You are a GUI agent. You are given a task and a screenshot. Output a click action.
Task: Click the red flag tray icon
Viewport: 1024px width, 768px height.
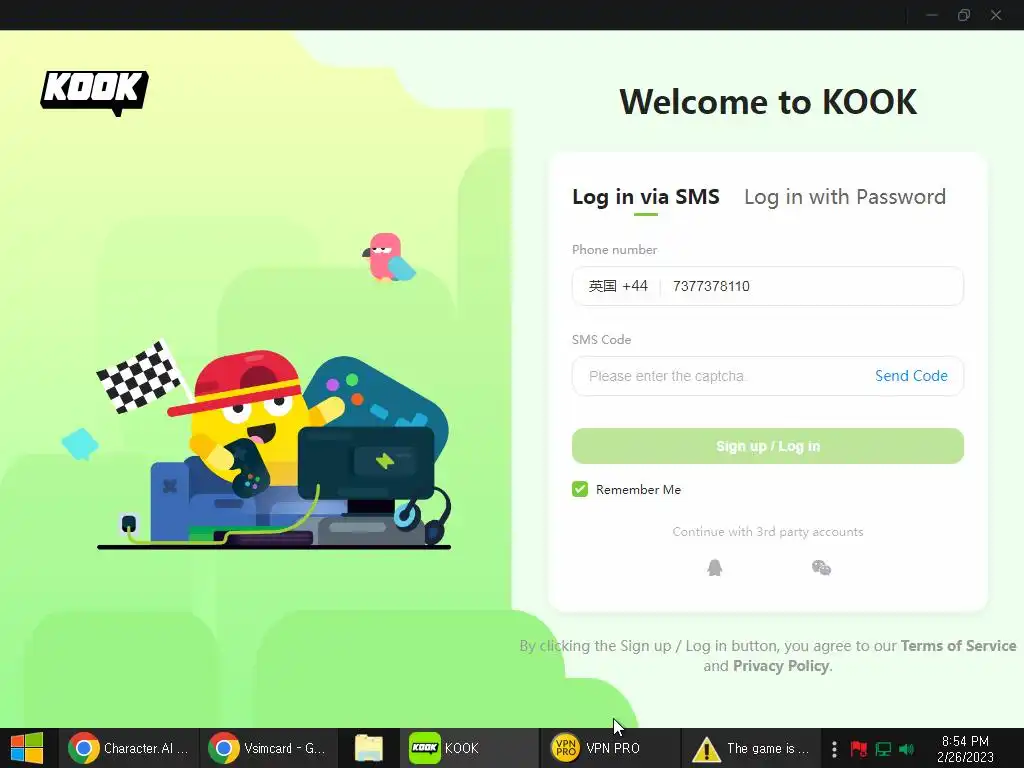859,749
